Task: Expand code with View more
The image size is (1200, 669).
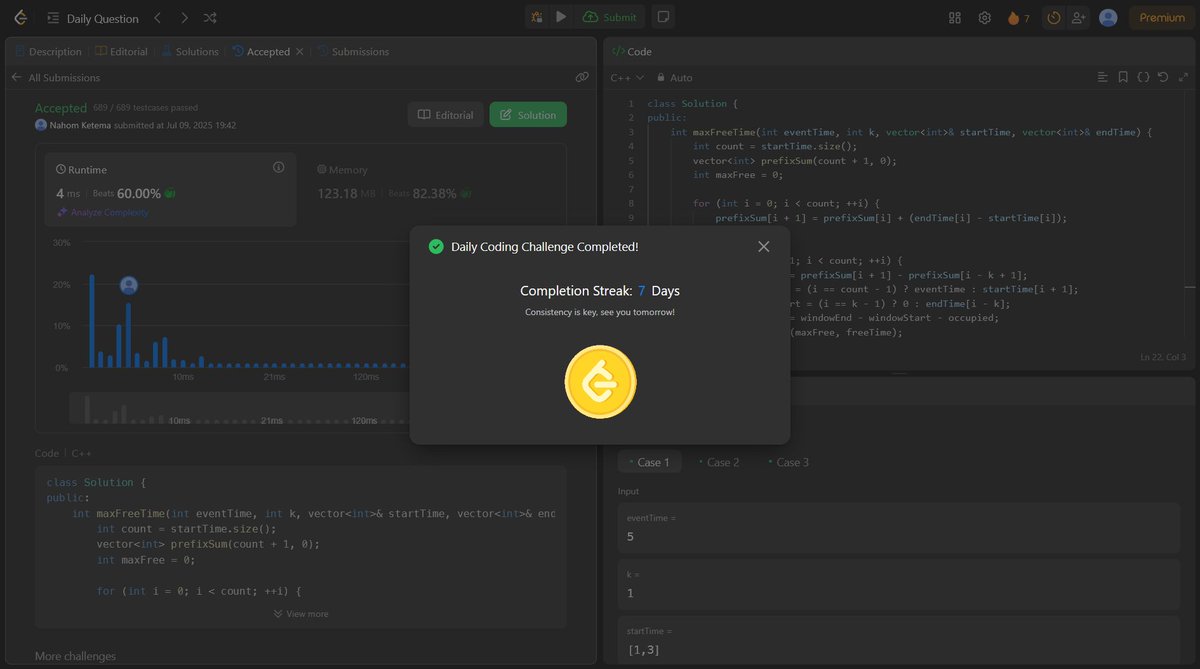Action: click(x=301, y=614)
